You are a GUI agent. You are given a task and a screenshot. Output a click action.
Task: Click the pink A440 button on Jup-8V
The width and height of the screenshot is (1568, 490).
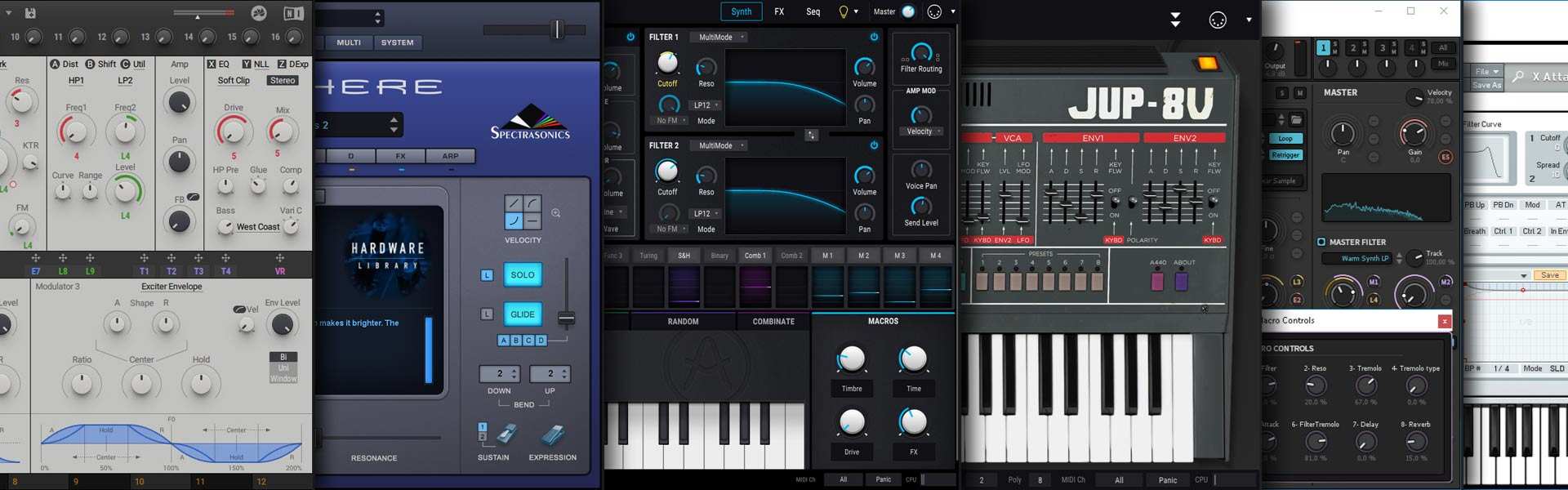(x=1156, y=282)
